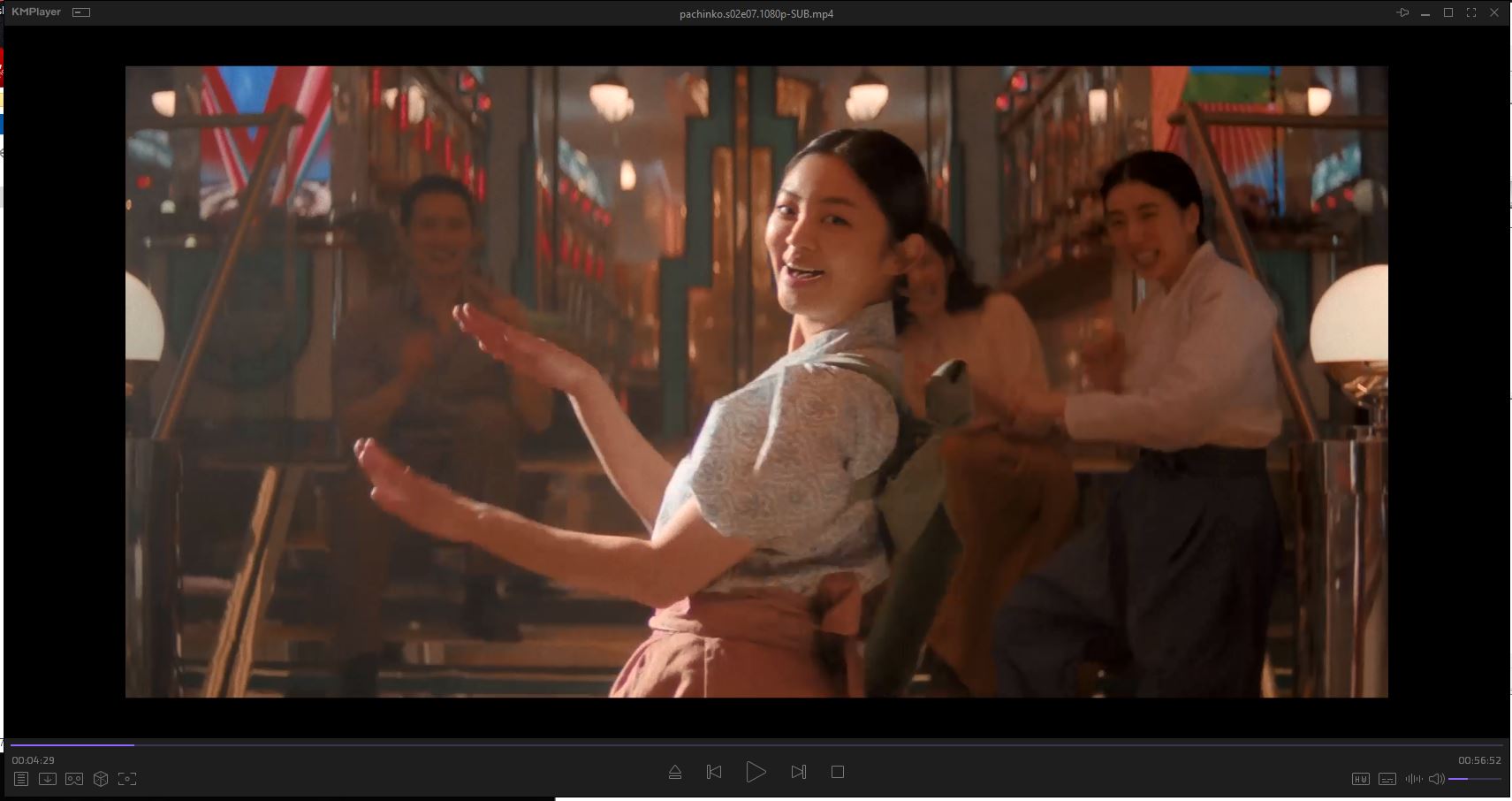
Task: Adjust the volume slider
Action: [1474, 779]
